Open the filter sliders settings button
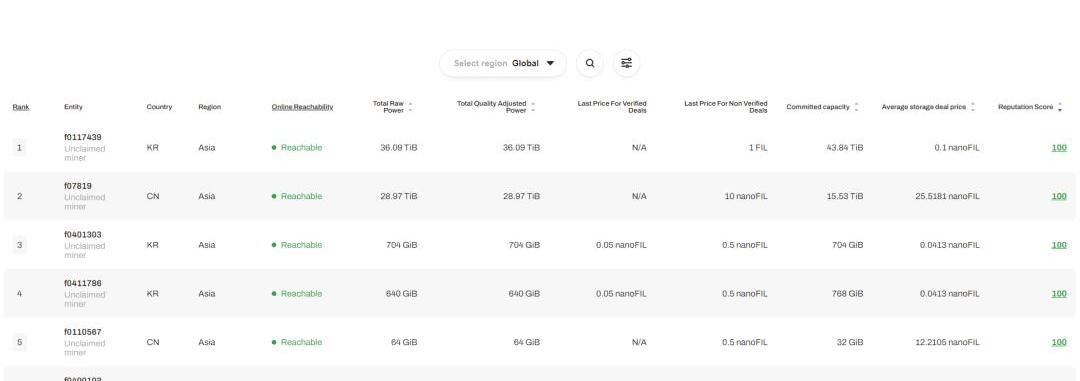 point(626,63)
